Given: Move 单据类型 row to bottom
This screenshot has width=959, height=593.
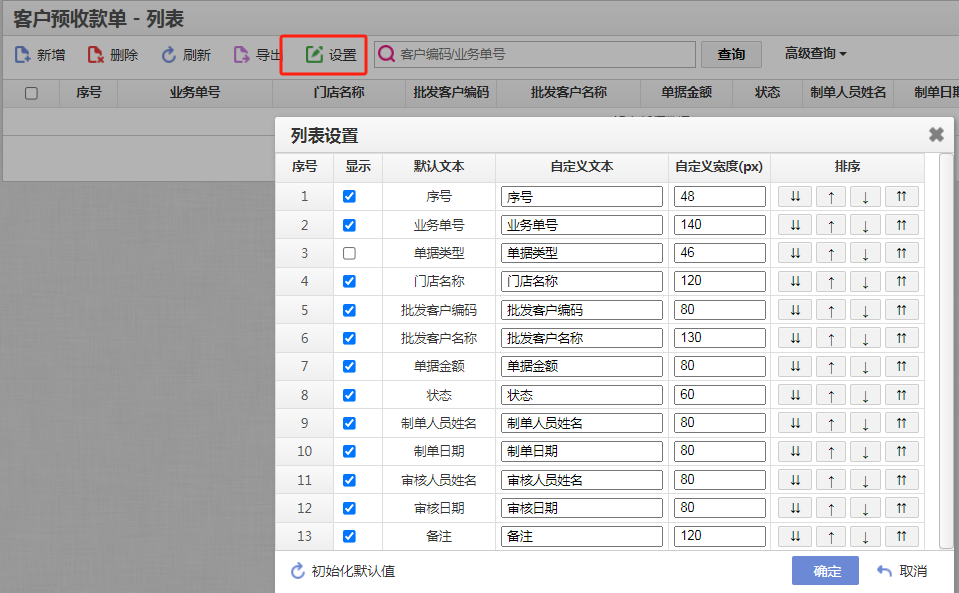Looking at the screenshot, I should 794,253.
